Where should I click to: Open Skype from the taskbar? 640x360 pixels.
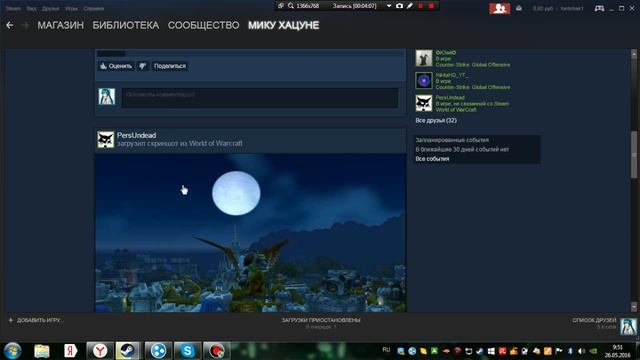(x=187, y=351)
